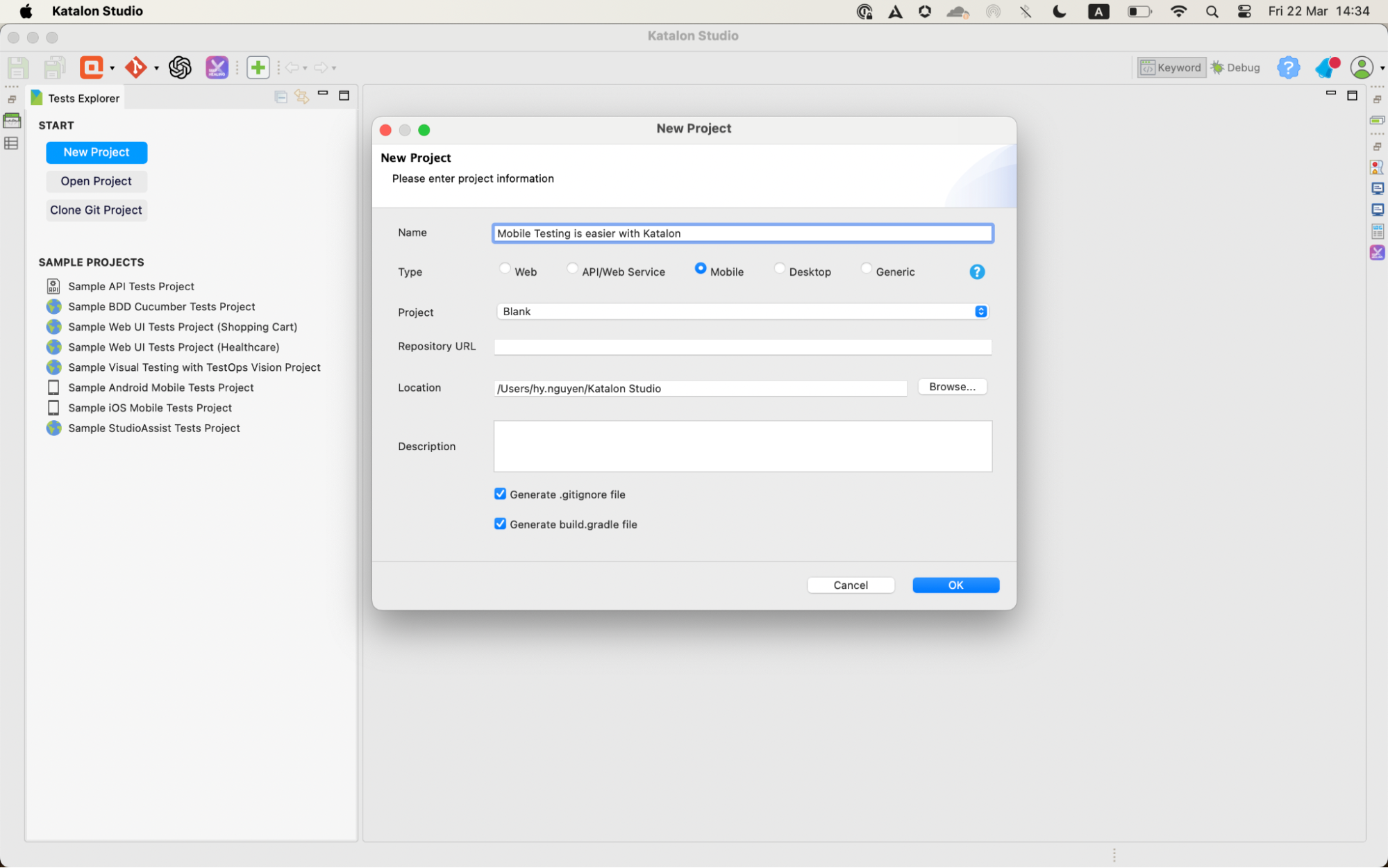Uncheck Generate build.gradle file
The image size is (1388, 868).
(x=500, y=524)
